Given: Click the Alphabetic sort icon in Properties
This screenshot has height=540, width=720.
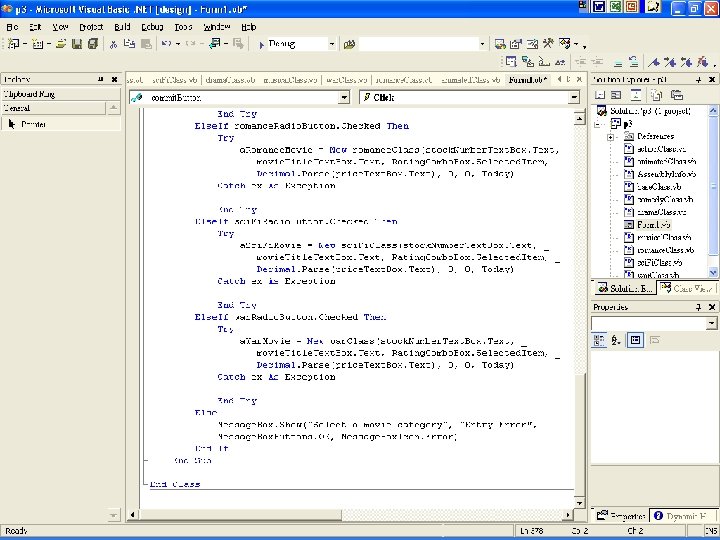Looking at the screenshot, I should (616, 340).
